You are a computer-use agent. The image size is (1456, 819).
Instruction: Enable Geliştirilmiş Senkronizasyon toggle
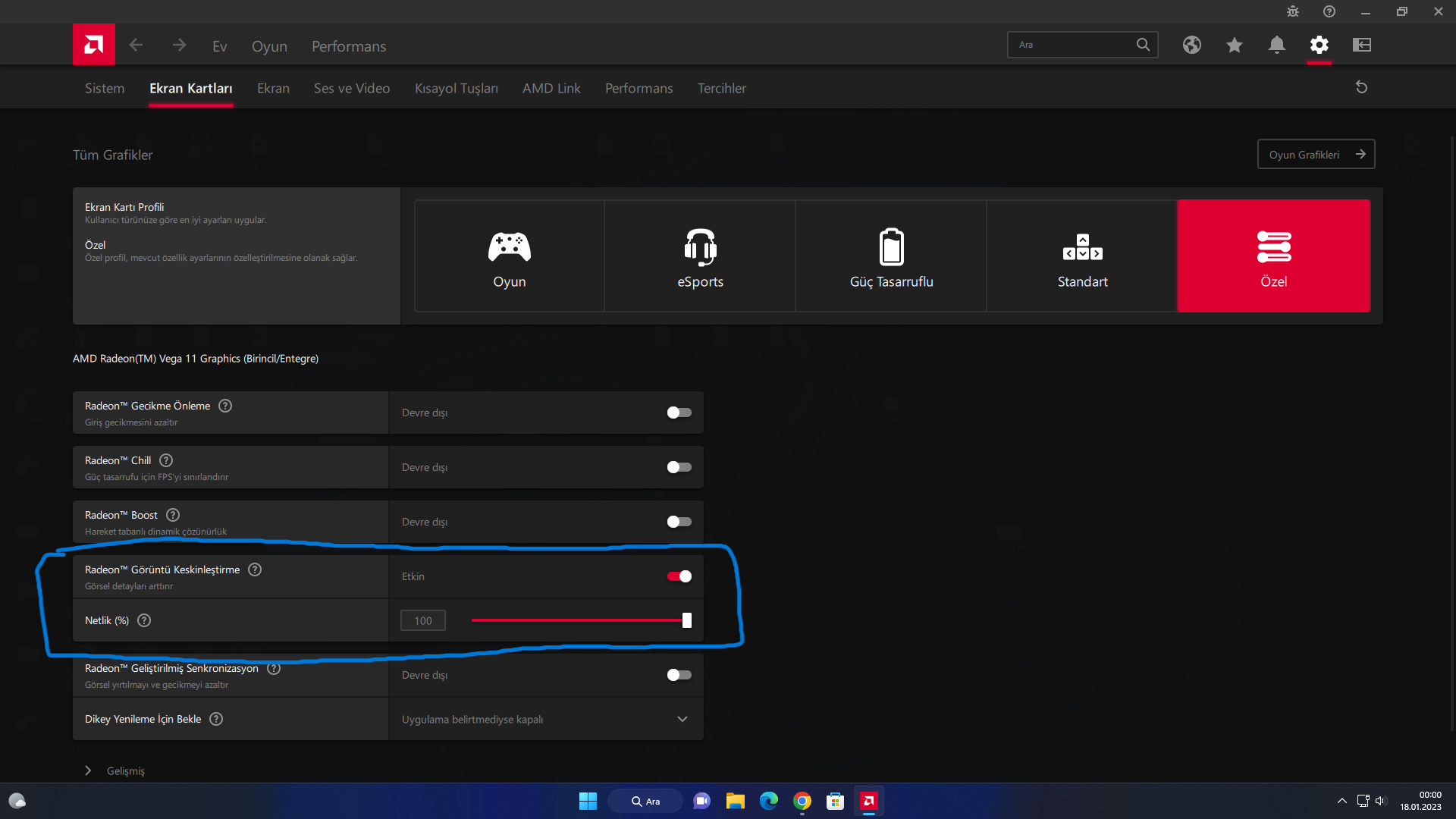pos(679,675)
